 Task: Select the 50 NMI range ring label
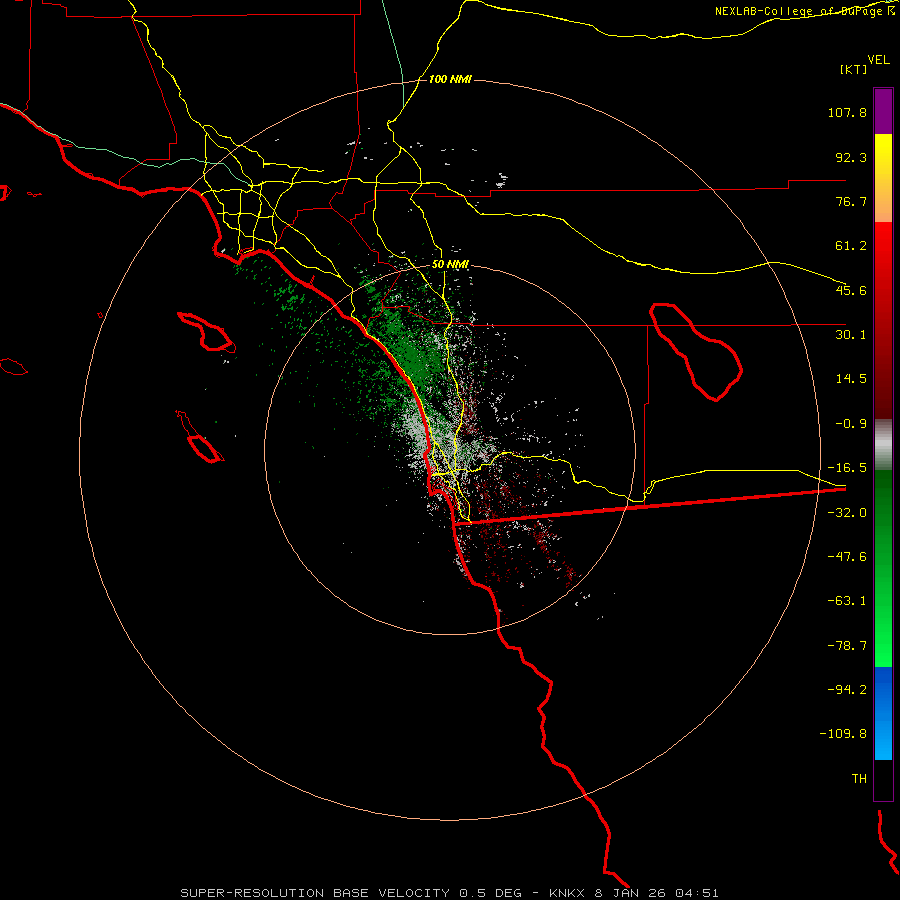click(450, 264)
